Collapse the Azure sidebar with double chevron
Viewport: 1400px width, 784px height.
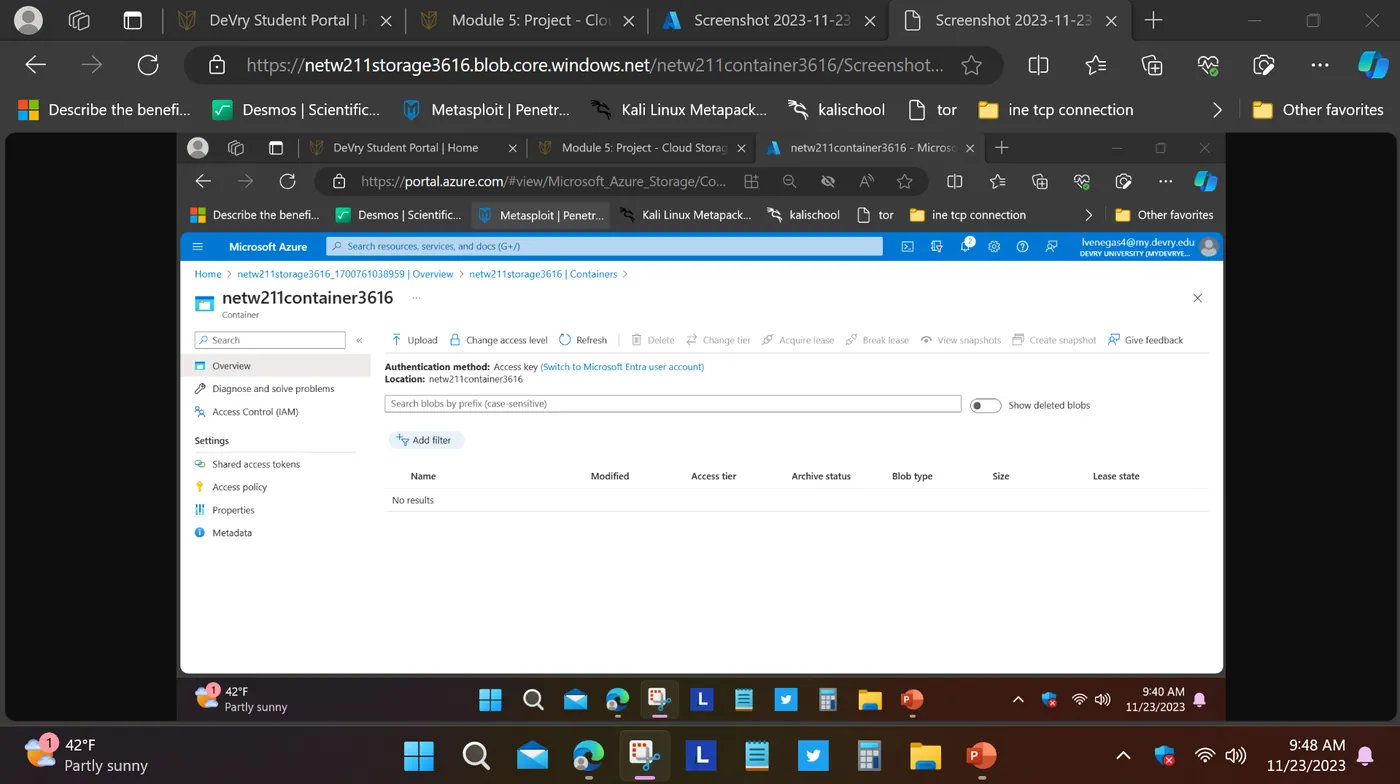tap(359, 340)
